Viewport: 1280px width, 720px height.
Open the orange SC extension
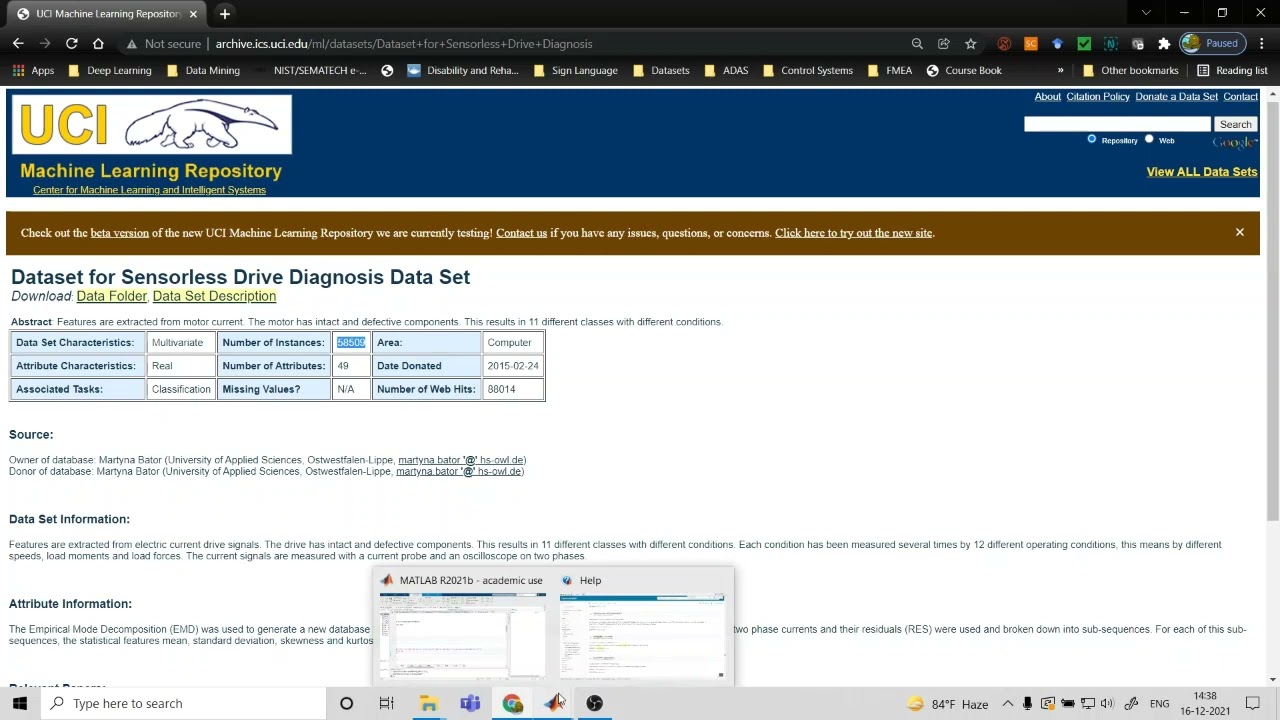(x=1031, y=44)
